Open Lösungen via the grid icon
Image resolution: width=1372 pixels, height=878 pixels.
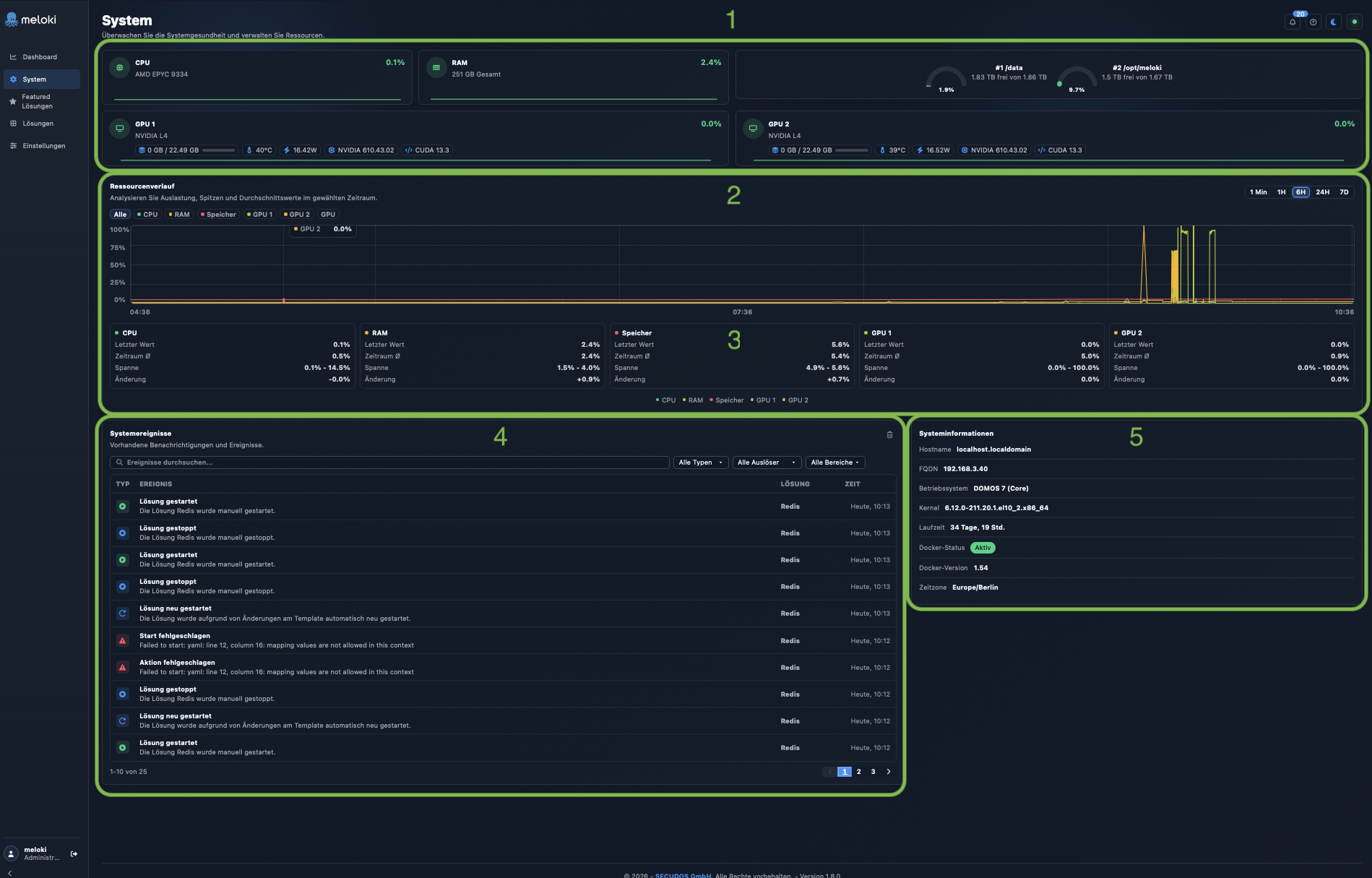pos(13,124)
